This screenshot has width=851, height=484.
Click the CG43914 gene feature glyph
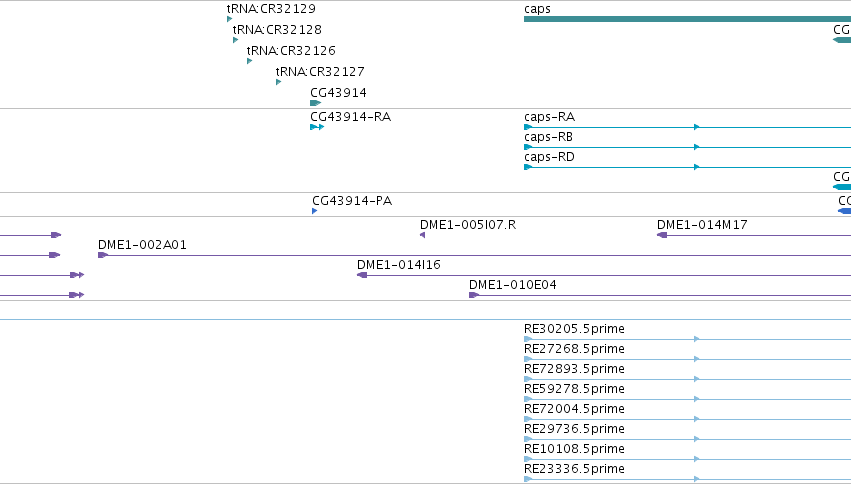[x=315, y=103]
